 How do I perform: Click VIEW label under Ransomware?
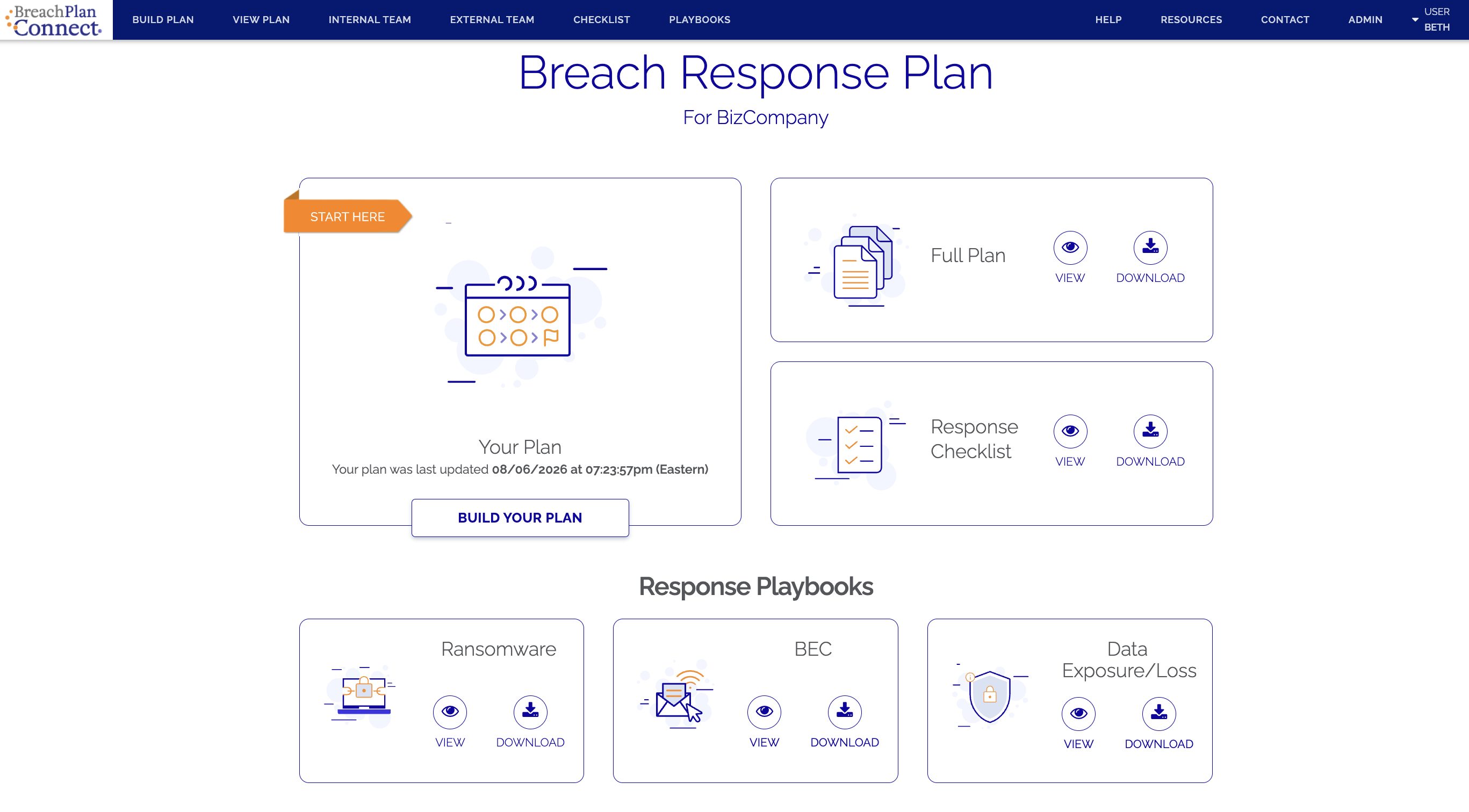coord(450,743)
